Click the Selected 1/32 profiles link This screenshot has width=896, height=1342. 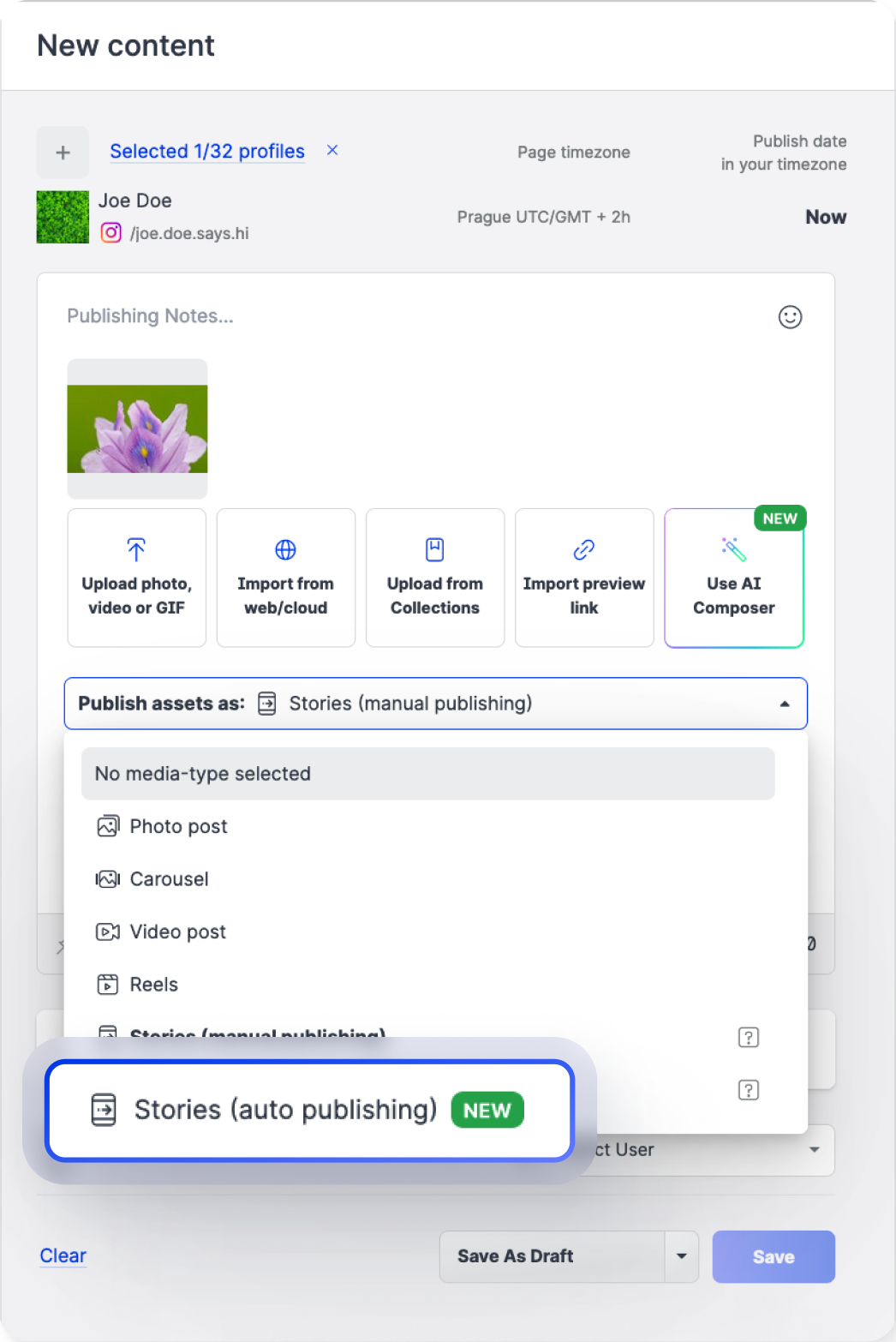click(207, 152)
